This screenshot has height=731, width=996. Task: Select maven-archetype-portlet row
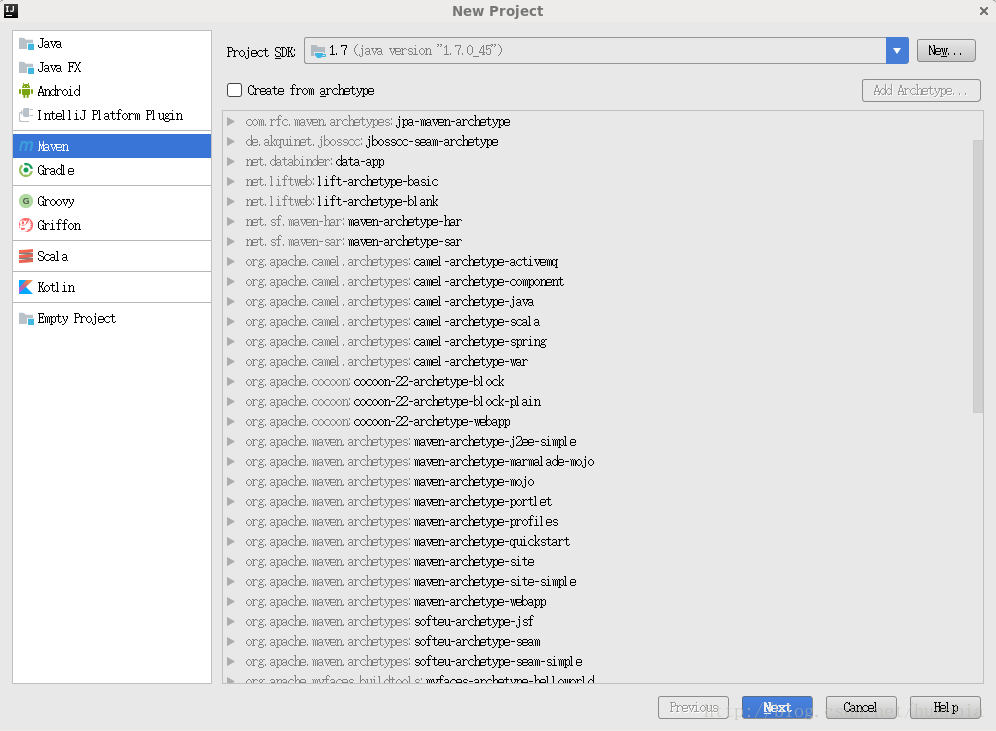tap(598, 502)
